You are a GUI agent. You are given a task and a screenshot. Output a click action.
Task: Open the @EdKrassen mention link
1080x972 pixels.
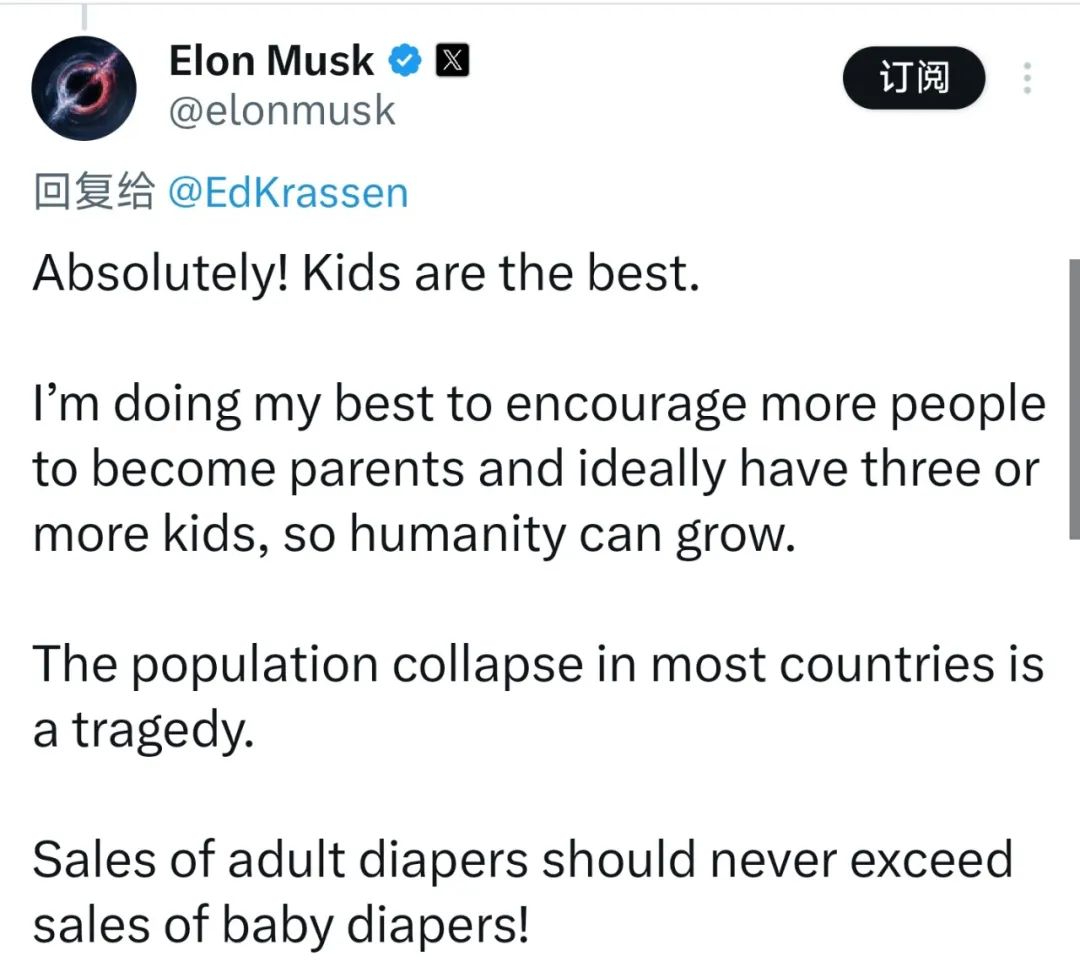click(x=288, y=192)
